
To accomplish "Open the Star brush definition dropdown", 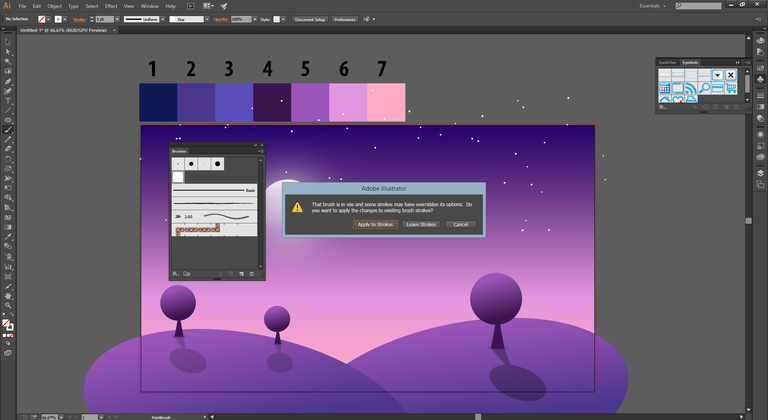I will [x=207, y=19].
